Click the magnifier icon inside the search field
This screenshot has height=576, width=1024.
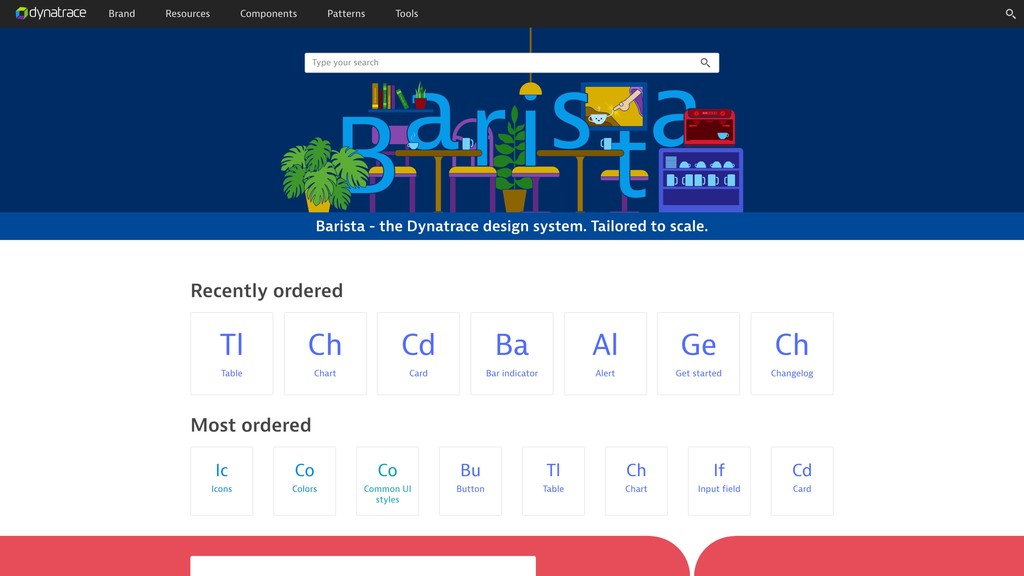pos(705,63)
